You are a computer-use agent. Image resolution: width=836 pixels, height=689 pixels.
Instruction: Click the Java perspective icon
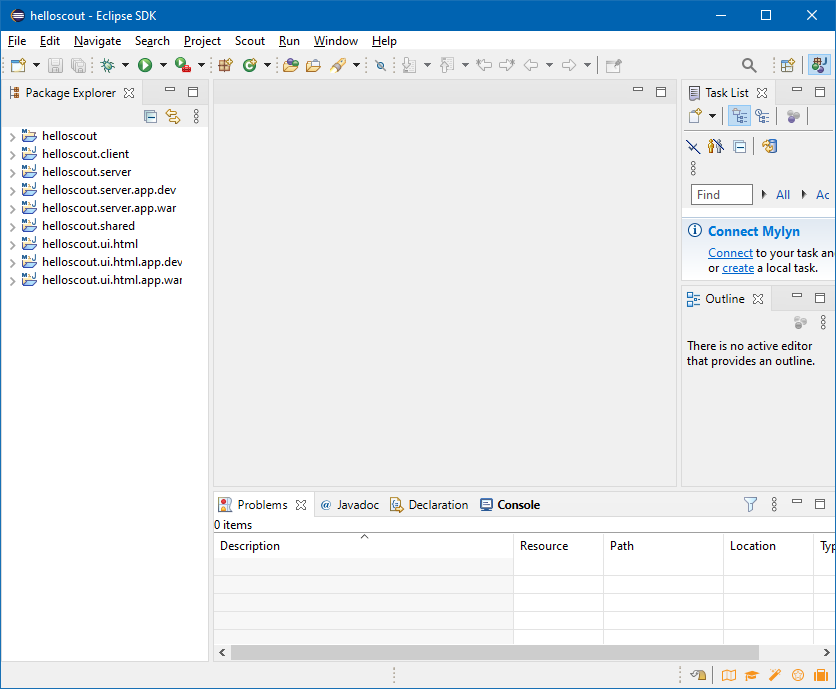pyautogui.click(x=820, y=65)
